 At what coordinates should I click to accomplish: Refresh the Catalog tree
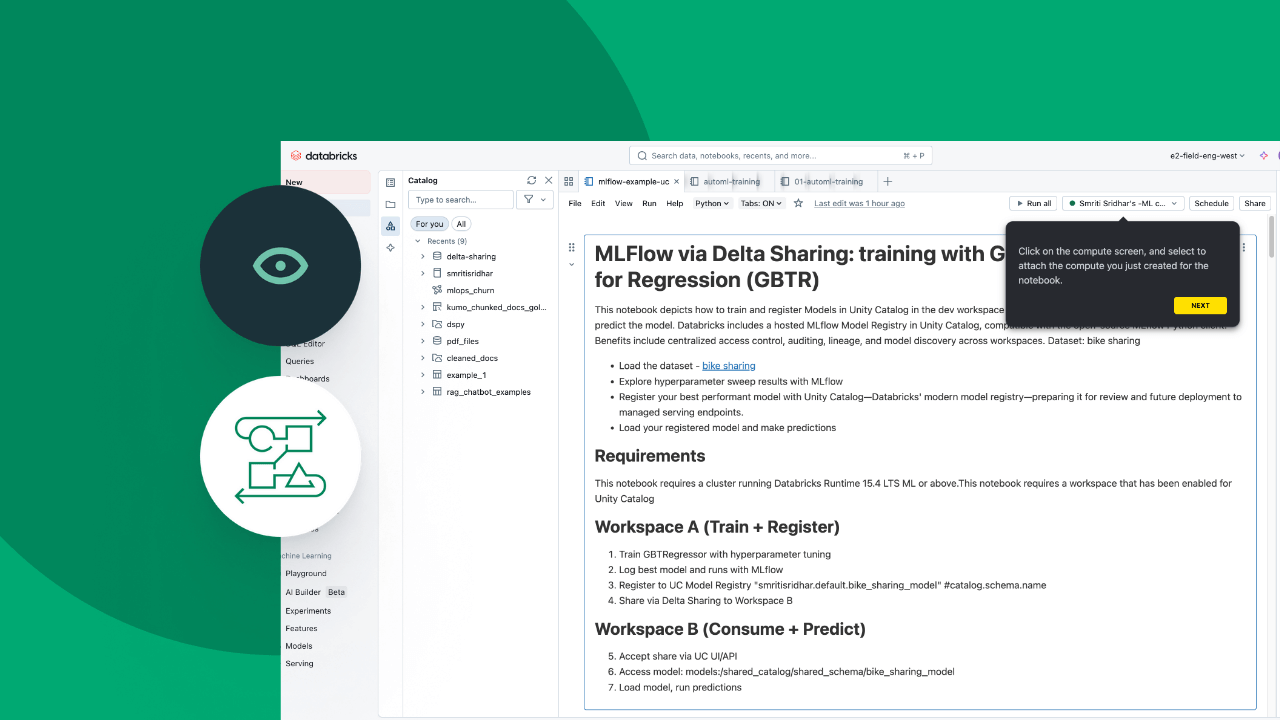[x=531, y=180]
